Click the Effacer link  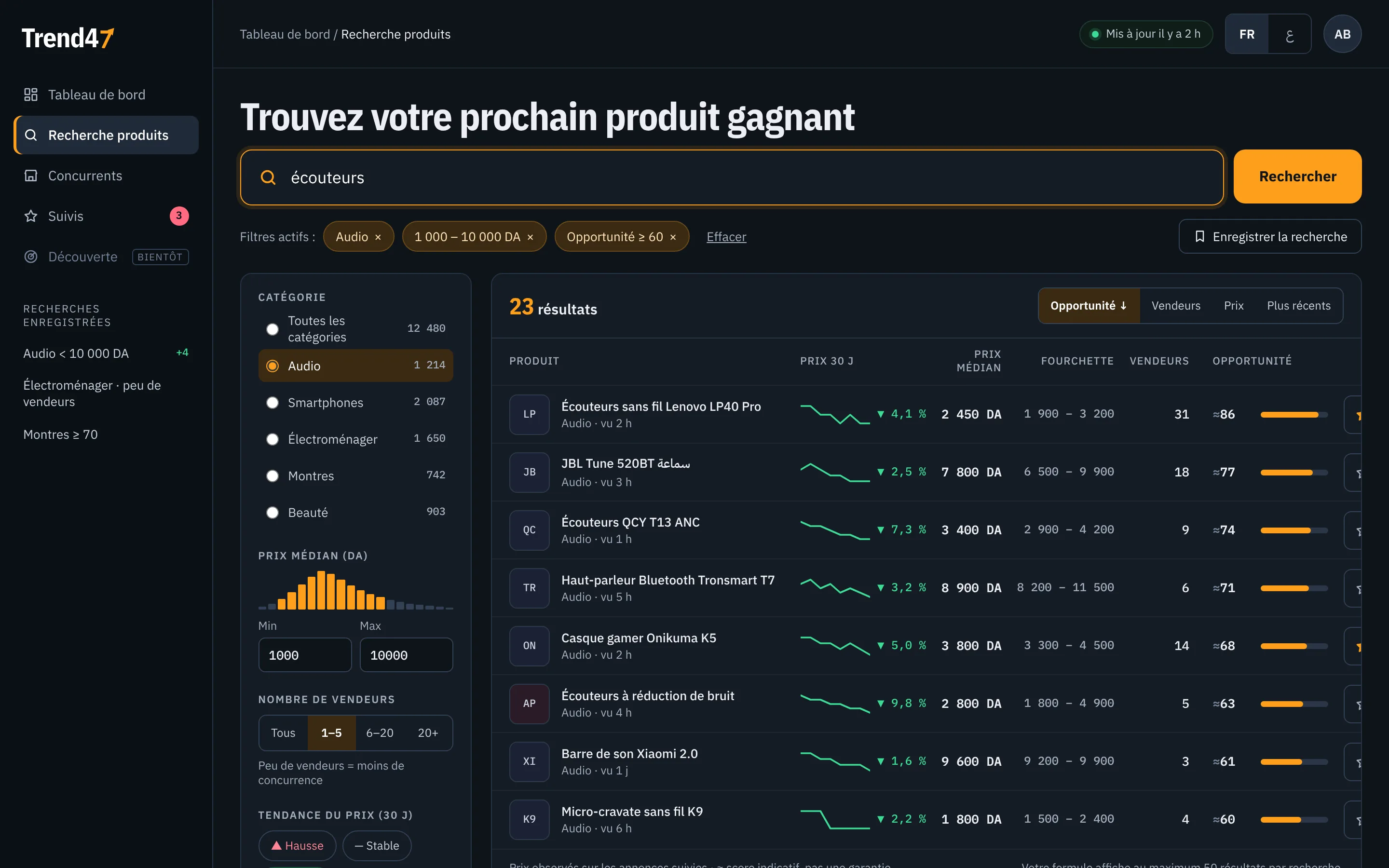pos(726,237)
